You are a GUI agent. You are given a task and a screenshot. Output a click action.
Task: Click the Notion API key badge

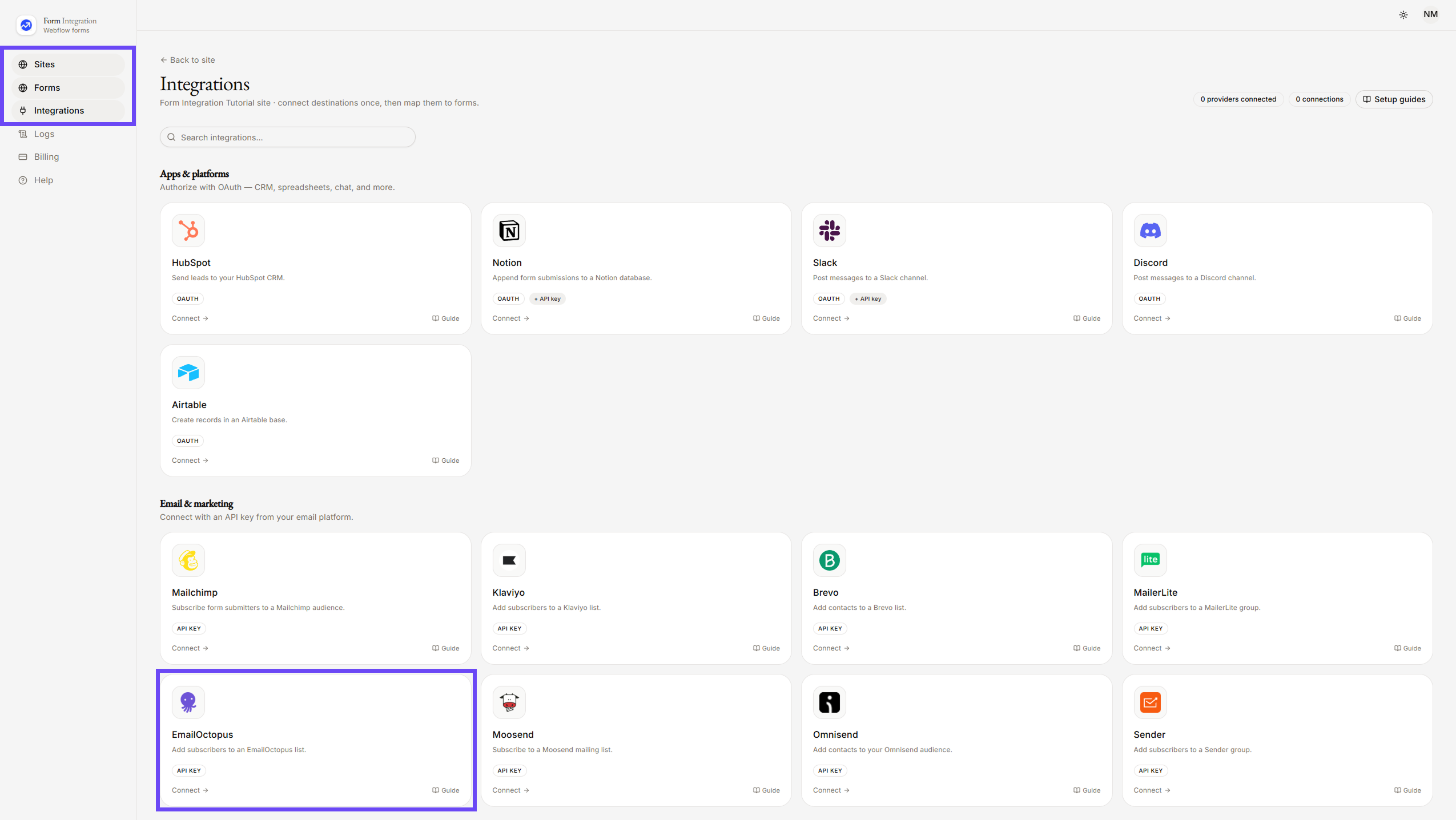coord(547,299)
